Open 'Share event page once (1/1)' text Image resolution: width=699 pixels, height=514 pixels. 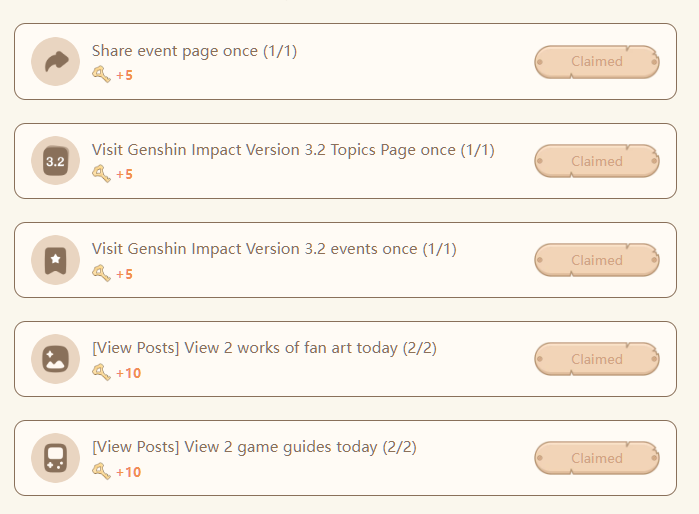[x=194, y=51]
